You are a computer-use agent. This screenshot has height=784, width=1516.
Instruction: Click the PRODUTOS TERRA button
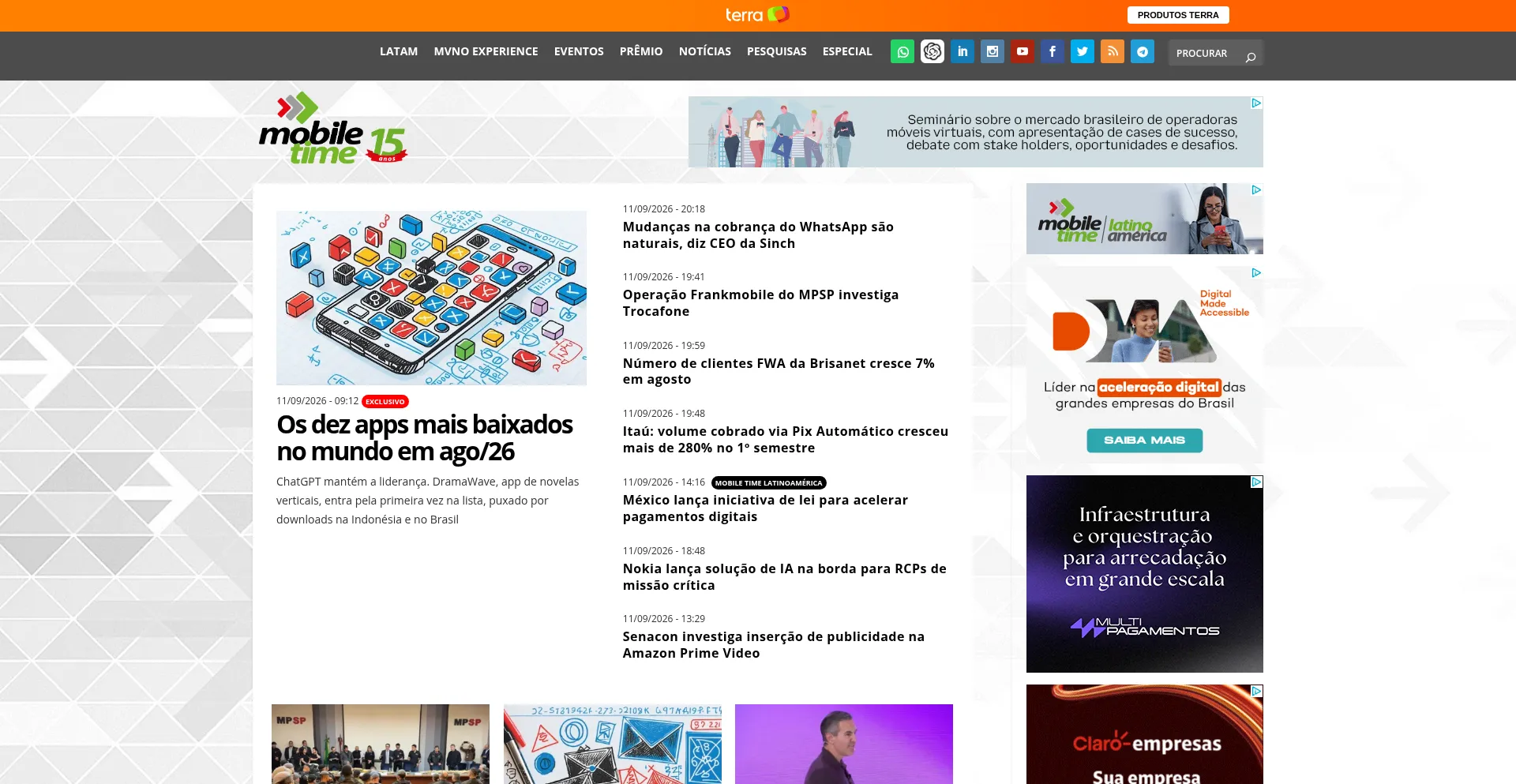(x=1178, y=15)
